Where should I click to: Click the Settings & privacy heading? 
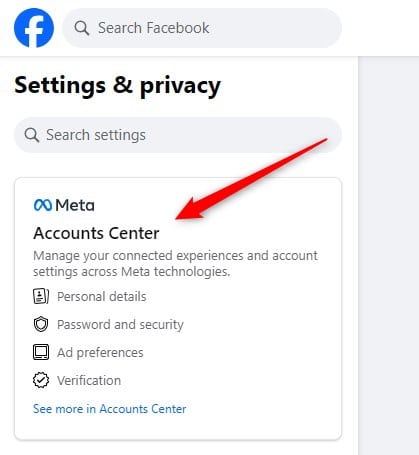[118, 86]
